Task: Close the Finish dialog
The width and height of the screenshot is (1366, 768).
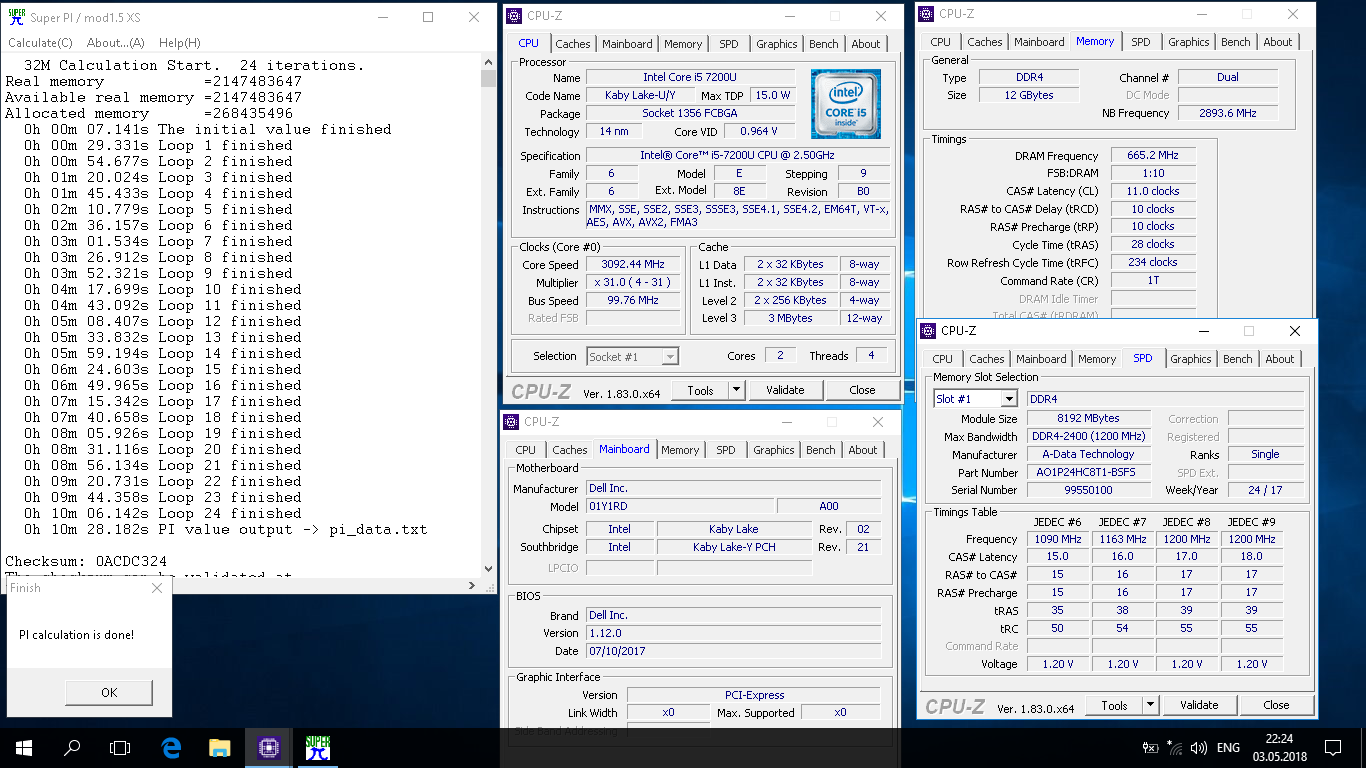Action: (156, 588)
